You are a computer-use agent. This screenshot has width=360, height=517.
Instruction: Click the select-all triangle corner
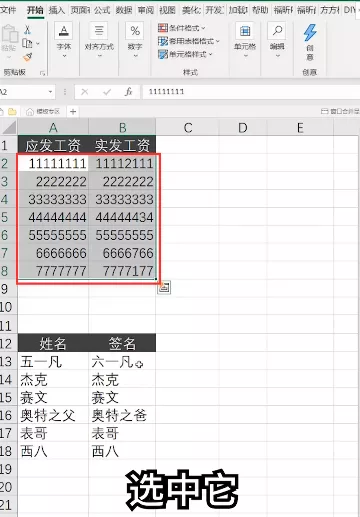9,128
